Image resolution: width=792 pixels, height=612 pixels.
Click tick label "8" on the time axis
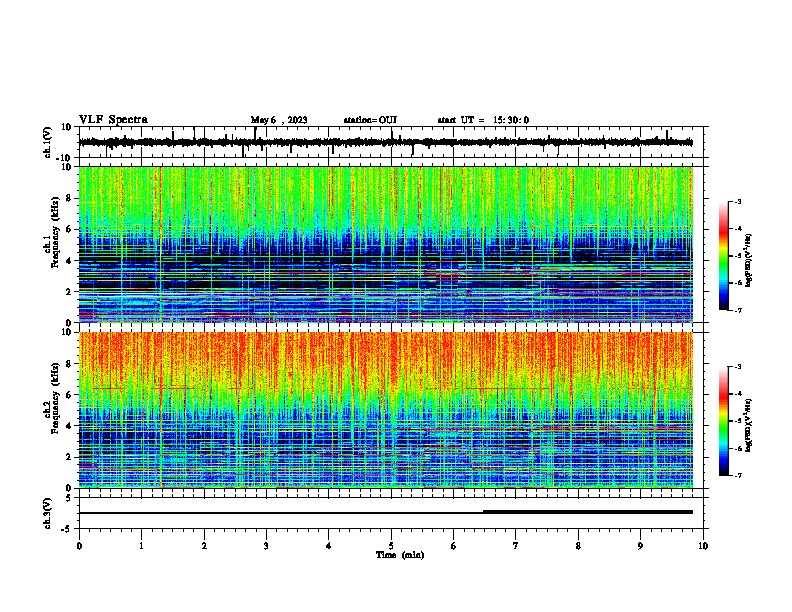(x=578, y=546)
